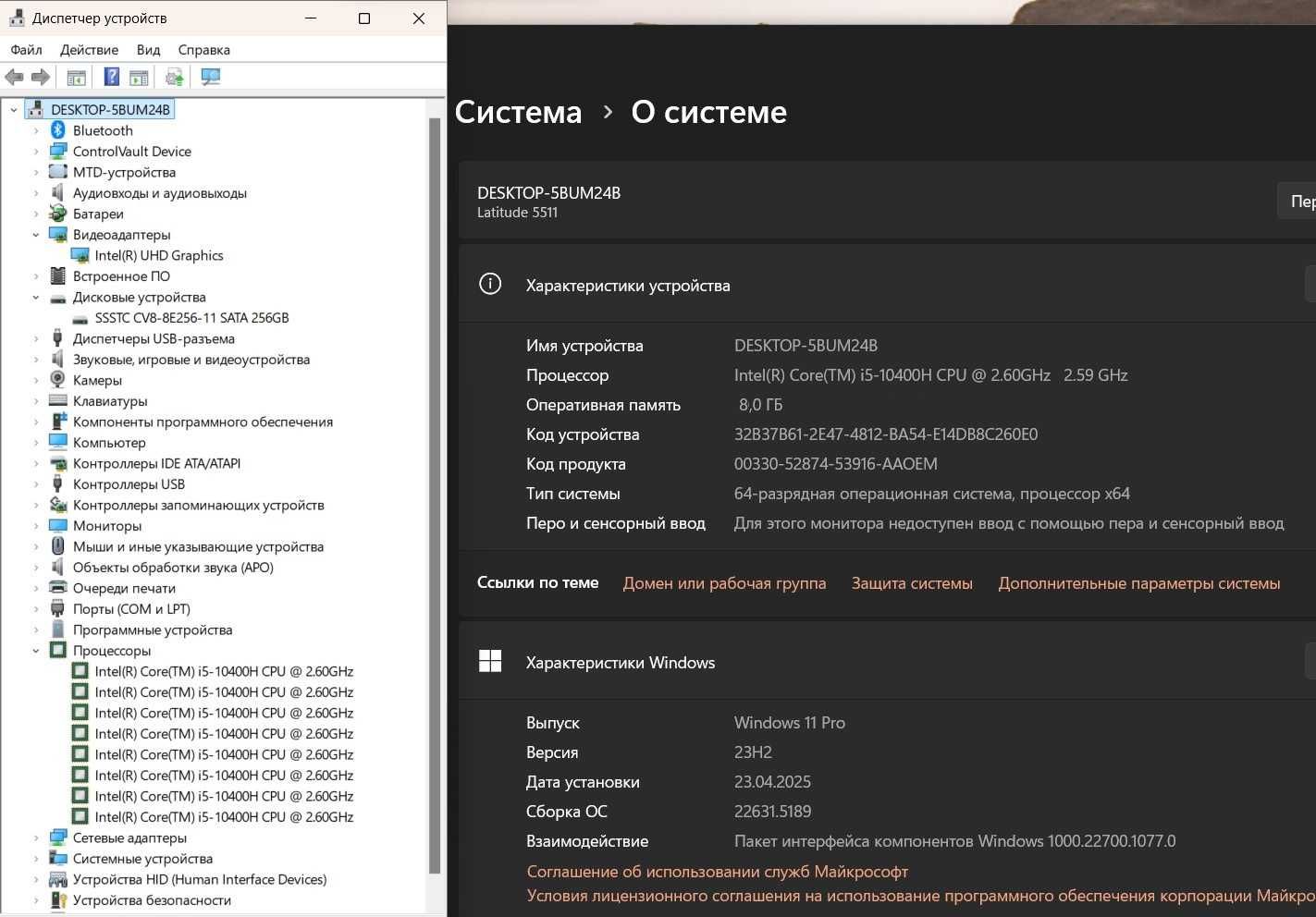Select Контроллеры запоминающих устройств item

198,505
